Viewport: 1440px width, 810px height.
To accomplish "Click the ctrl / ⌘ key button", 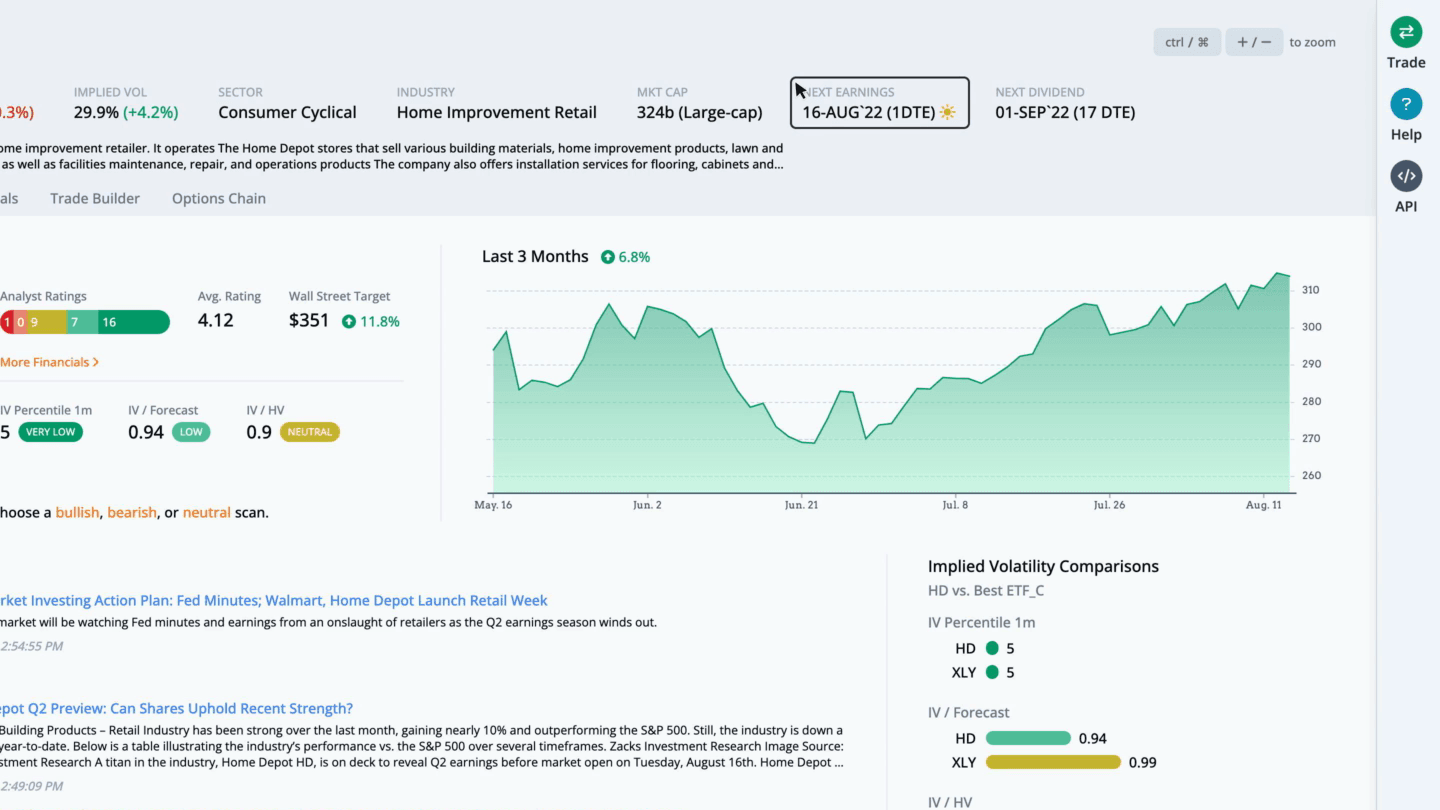I will 1187,42.
